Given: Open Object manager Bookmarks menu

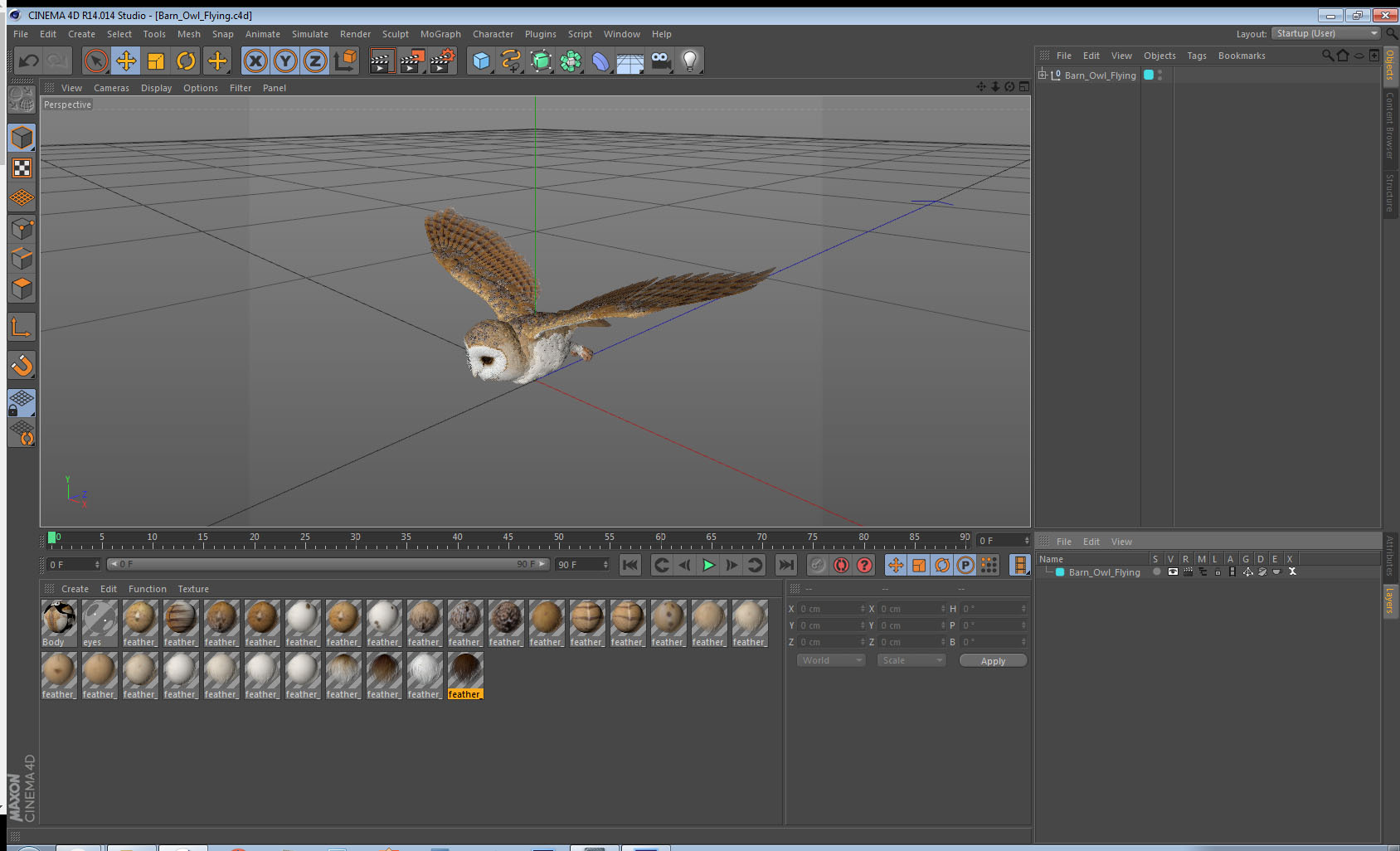Looking at the screenshot, I should (x=1242, y=56).
